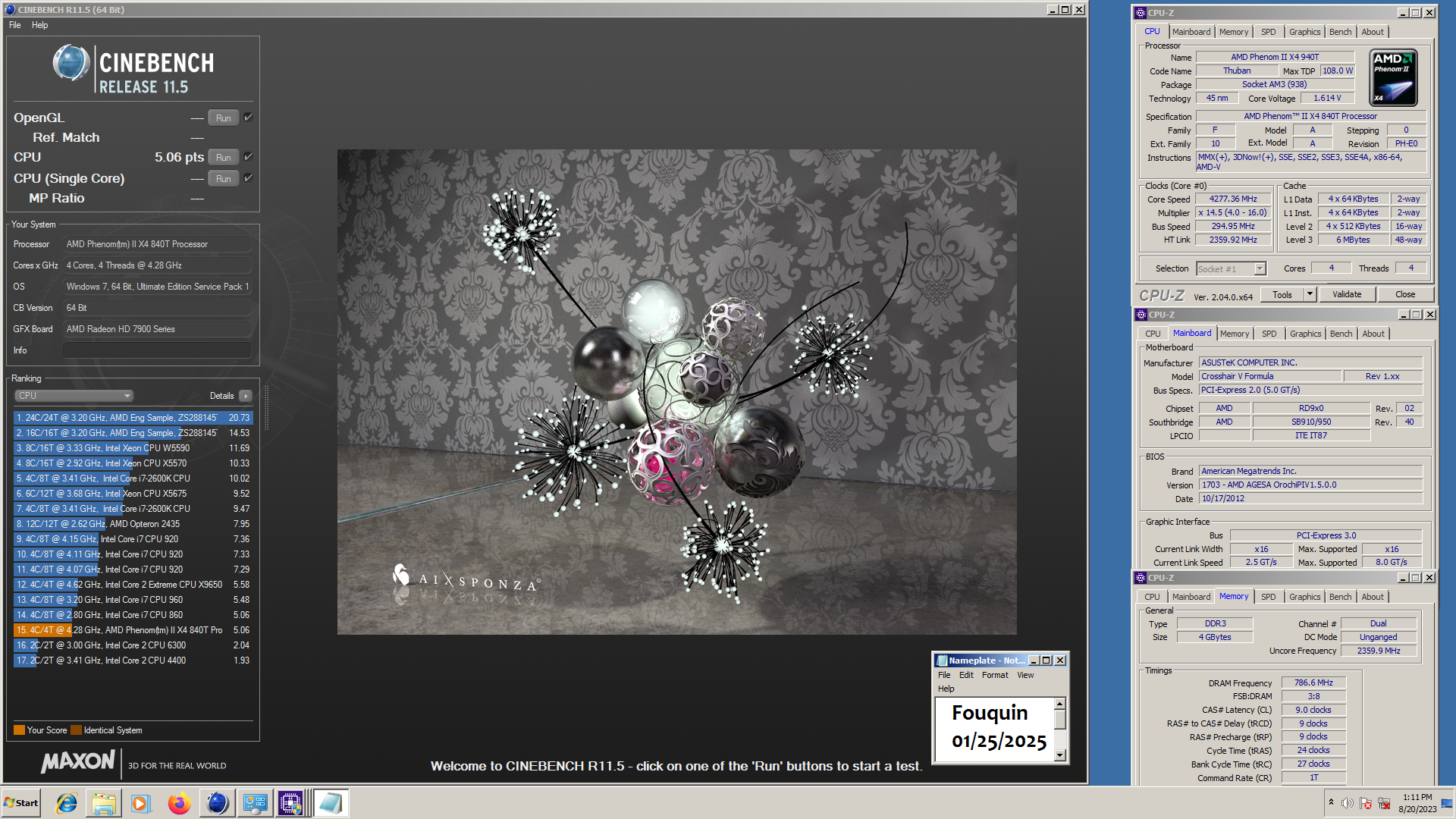Open the network disconnected tray icon
1456x819 pixels.
1384,803
